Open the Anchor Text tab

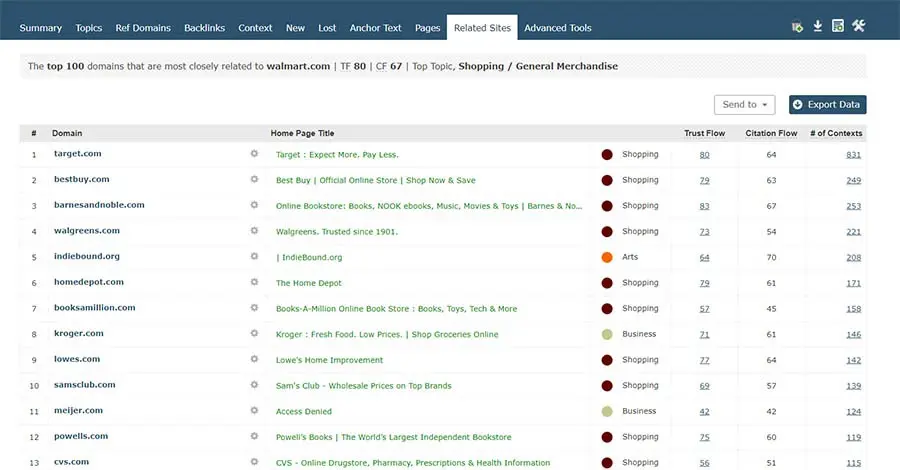[x=375, y=28]
